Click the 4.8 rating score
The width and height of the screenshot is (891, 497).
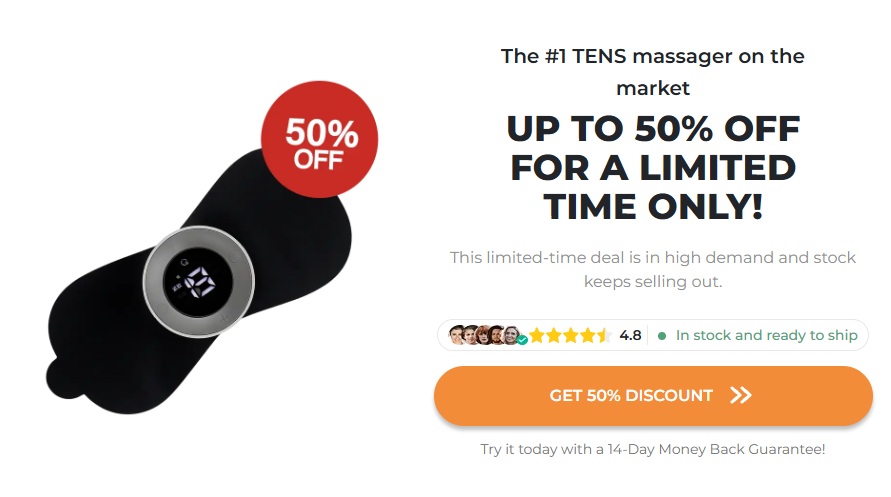tap(630, 335)
